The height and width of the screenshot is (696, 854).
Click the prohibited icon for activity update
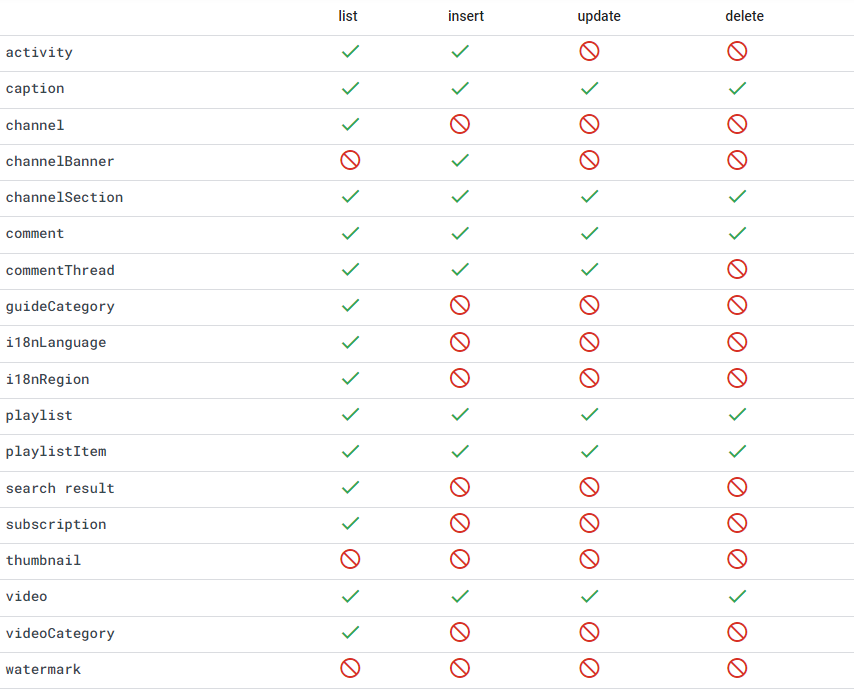[x=589, y=51]
